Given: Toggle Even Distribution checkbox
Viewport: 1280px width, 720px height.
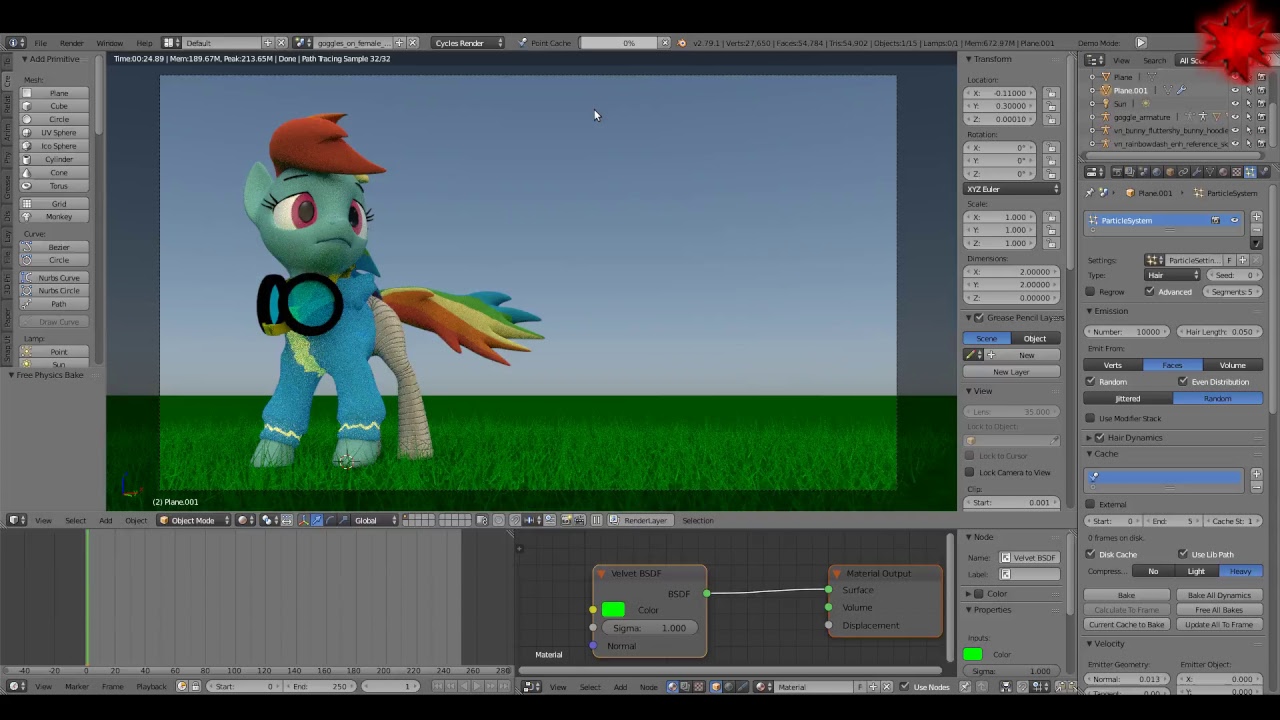Looking at the screenshot, I should pyautogui.click(x=1183, y=382).
